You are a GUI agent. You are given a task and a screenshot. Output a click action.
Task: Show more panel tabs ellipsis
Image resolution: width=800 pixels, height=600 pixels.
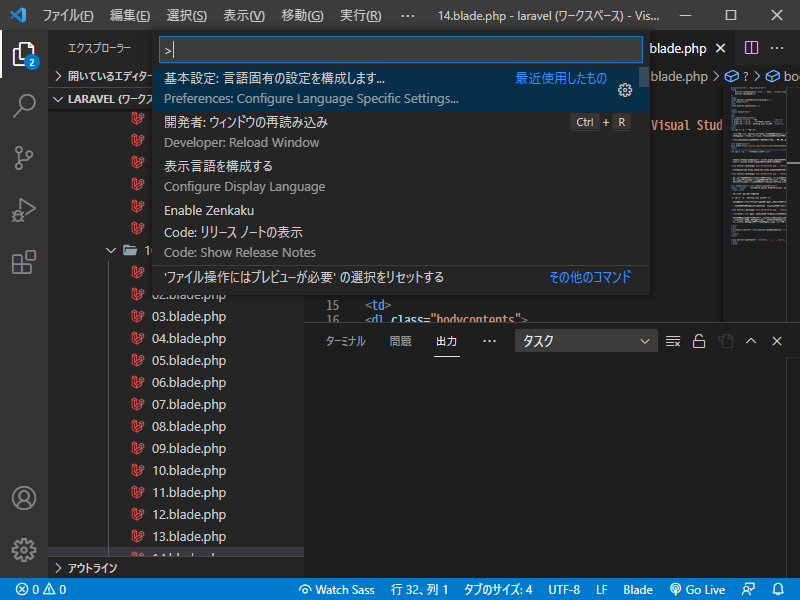[x=489, y=341]
